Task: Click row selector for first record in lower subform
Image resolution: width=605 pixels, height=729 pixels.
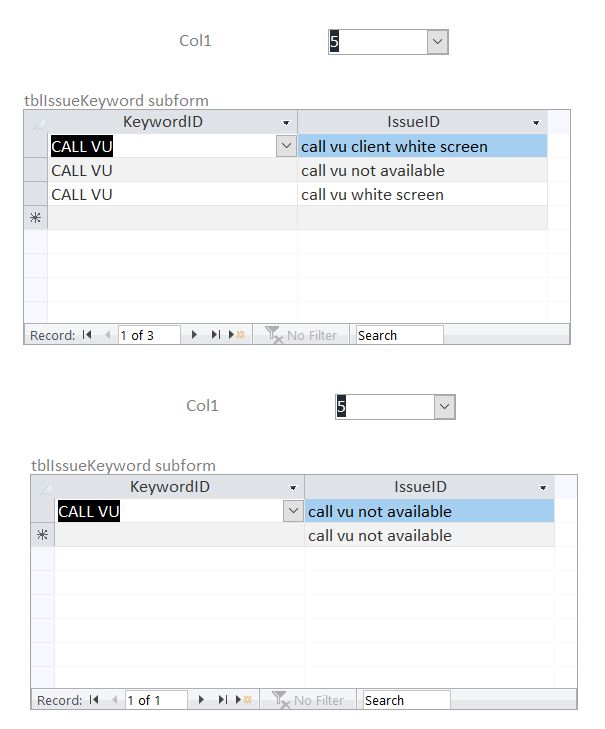Action: coord(43,511)
